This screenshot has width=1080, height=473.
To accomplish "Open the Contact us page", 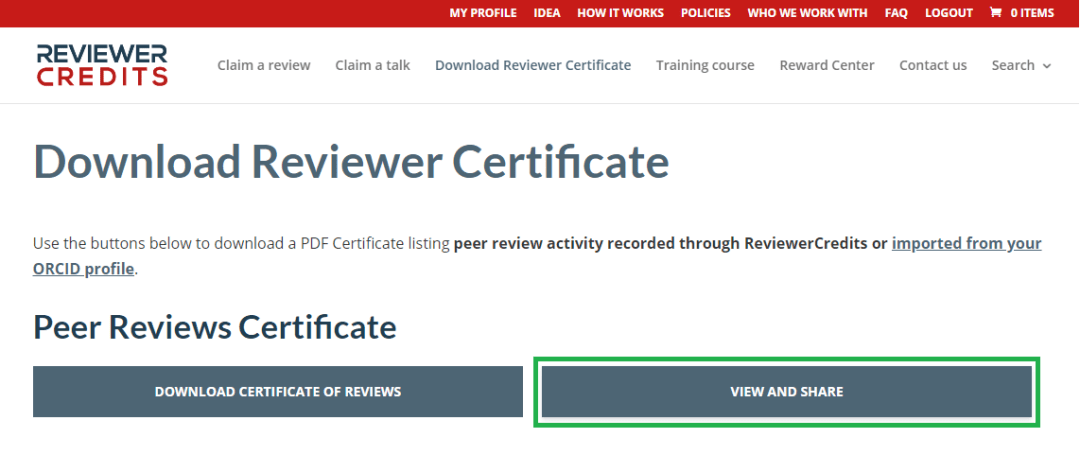I will coord(933,65).
